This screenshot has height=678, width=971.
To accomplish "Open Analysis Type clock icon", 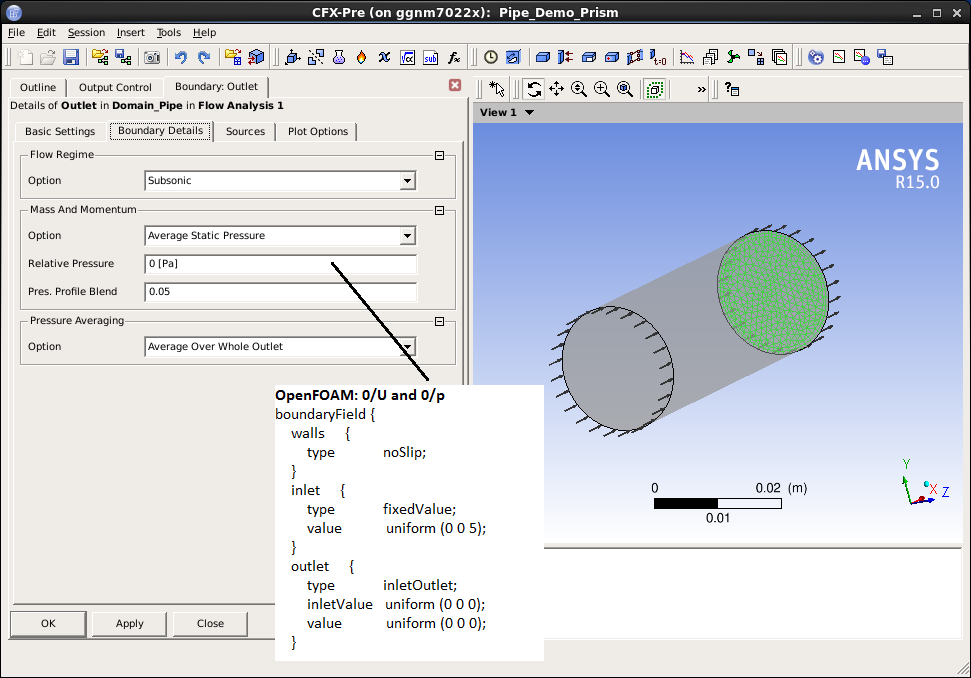I will tap(490, 58).
